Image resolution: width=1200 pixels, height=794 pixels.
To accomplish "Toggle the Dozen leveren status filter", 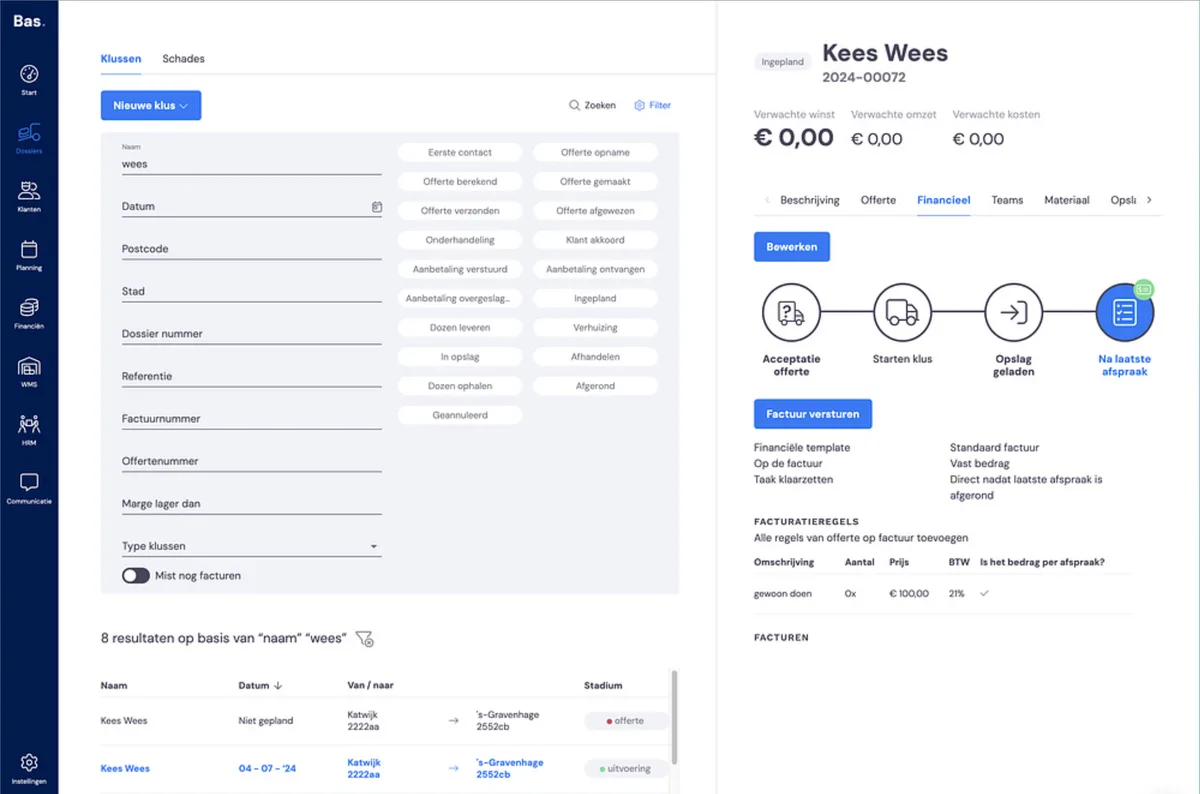I will pos(460,327).
